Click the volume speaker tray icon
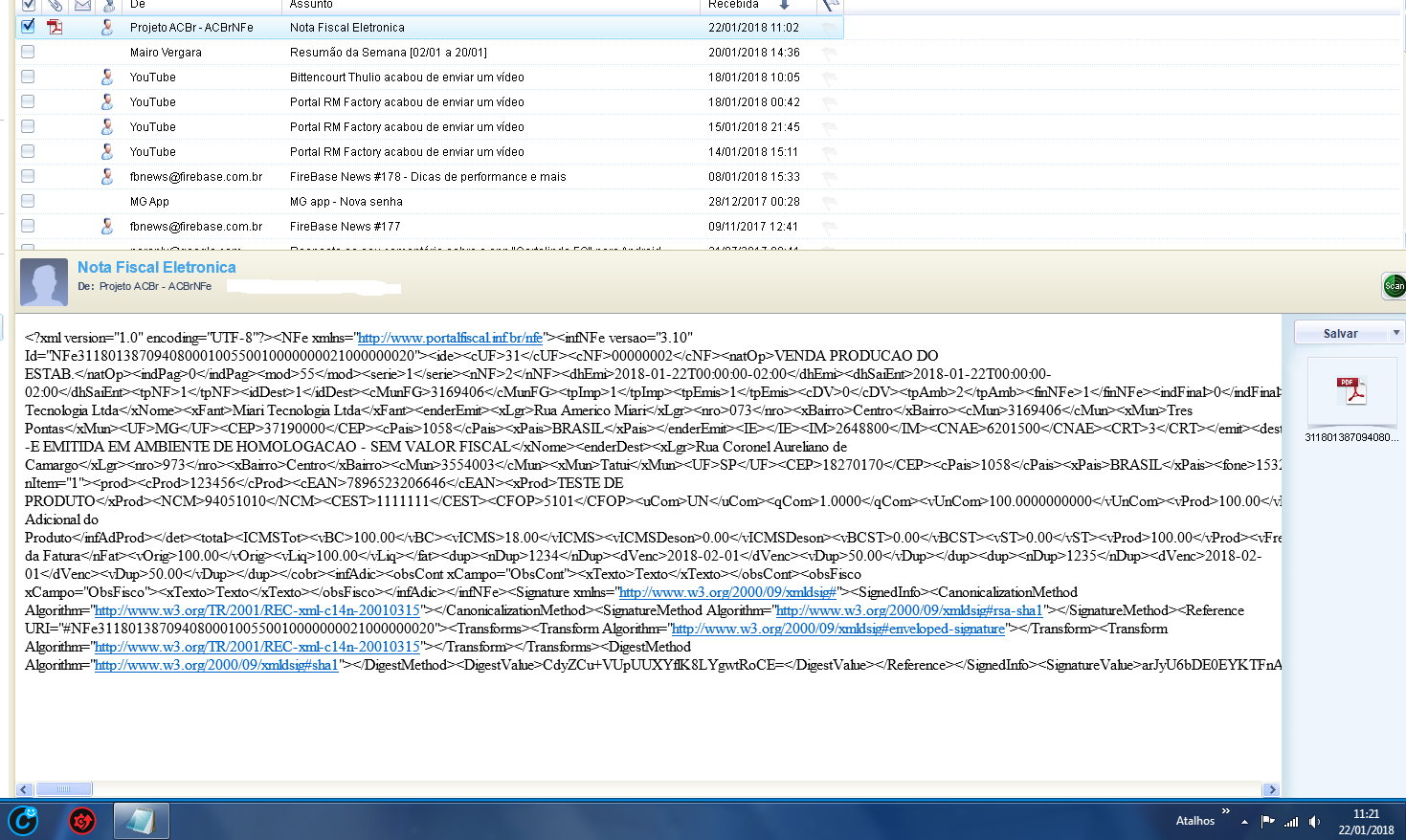 (x=1315, y=821)
